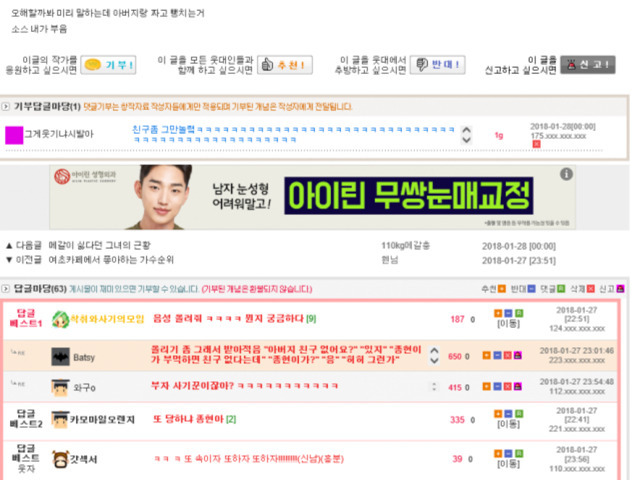This screenshot has height=480, width=640.
Task: Click [이동] link in 착취와사기의모임 row
Action: click(508, 324)
